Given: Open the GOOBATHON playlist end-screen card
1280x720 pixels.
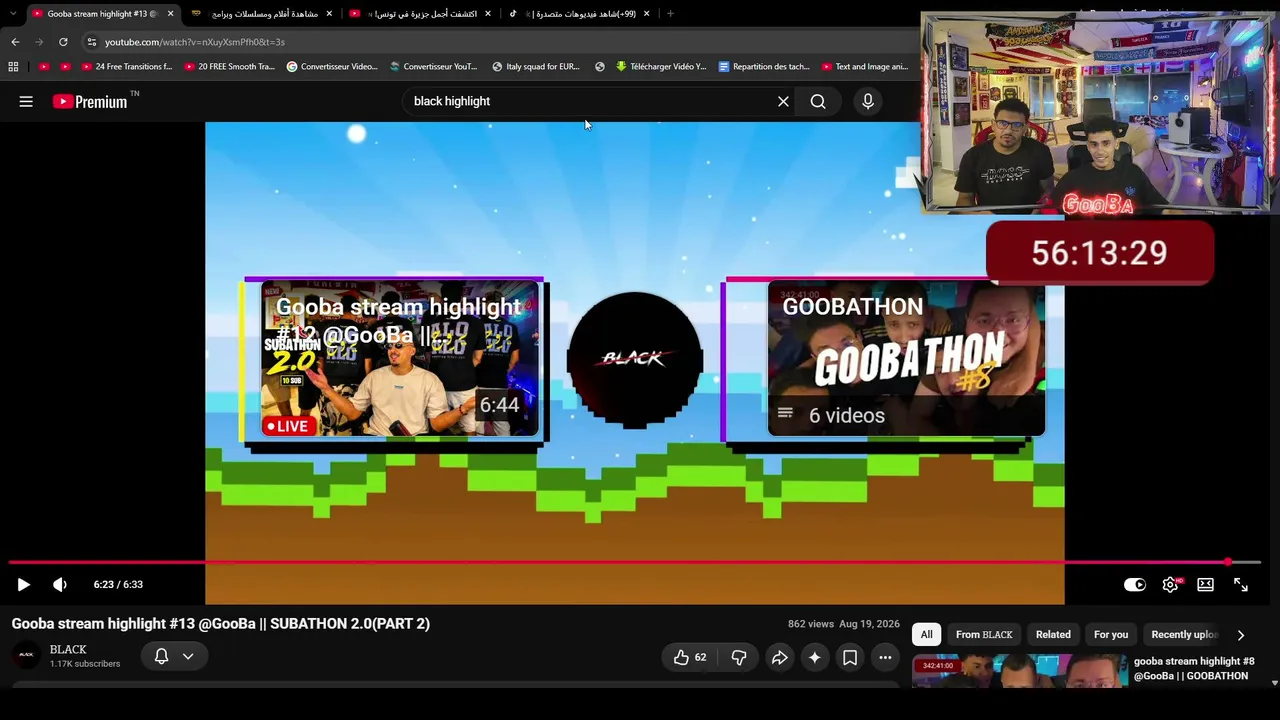Looking at the screenshot, I should (x=906, y=360).
